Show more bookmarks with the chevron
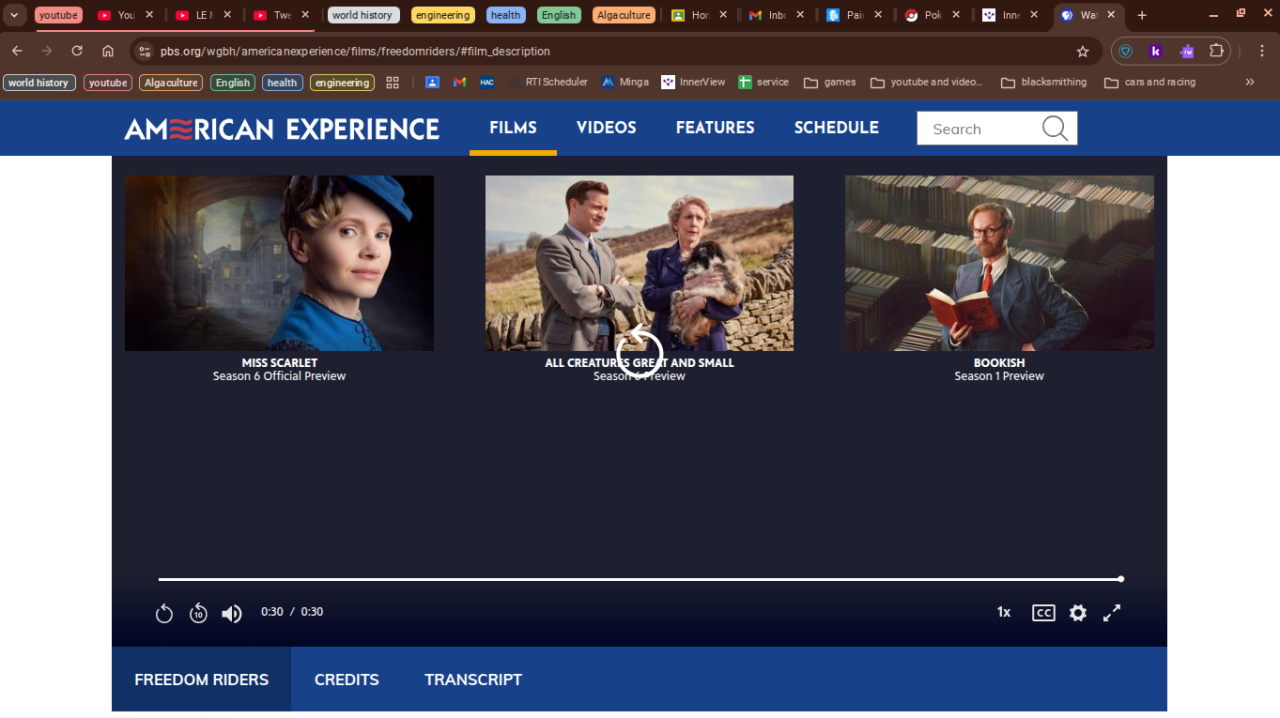1280x718 pixels. 1250,82
